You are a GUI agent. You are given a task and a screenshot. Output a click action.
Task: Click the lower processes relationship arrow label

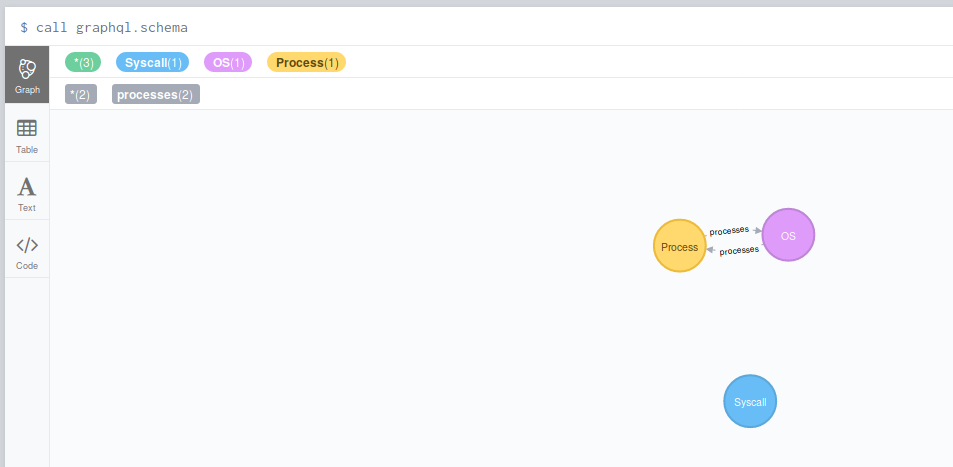point(739,251)
